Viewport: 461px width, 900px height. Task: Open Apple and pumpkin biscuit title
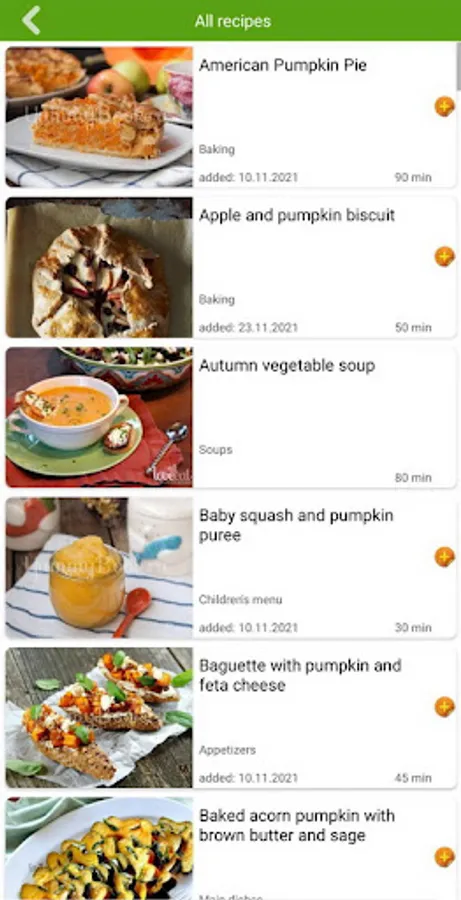297,216
